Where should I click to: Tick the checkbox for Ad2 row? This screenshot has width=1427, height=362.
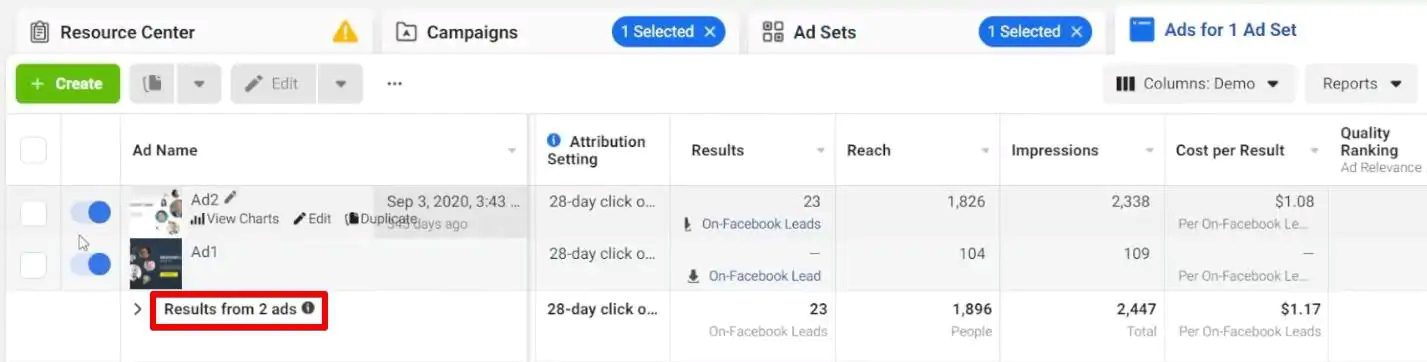coord(33,213)
